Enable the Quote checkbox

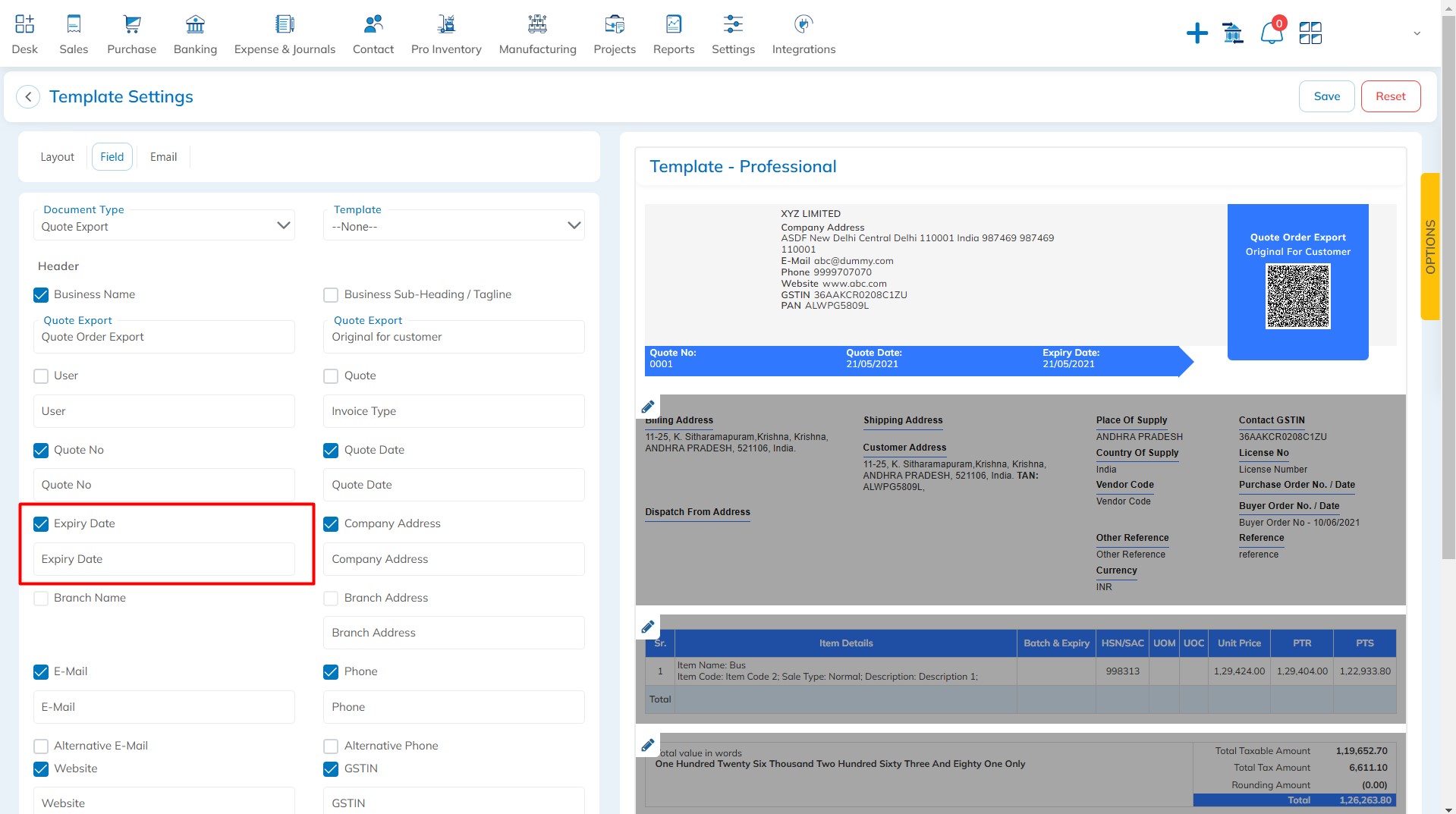click(331, 376)
